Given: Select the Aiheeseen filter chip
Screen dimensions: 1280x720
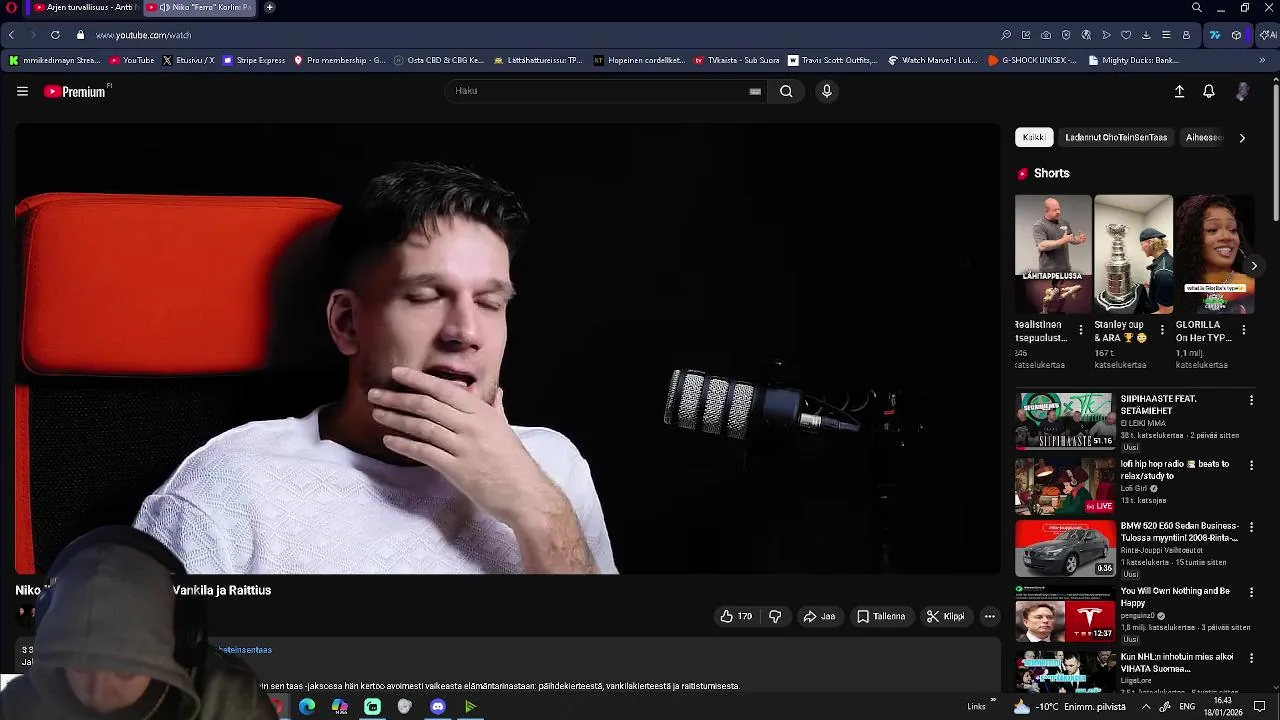Looking at the screenshot, I should pos(1203,137).
